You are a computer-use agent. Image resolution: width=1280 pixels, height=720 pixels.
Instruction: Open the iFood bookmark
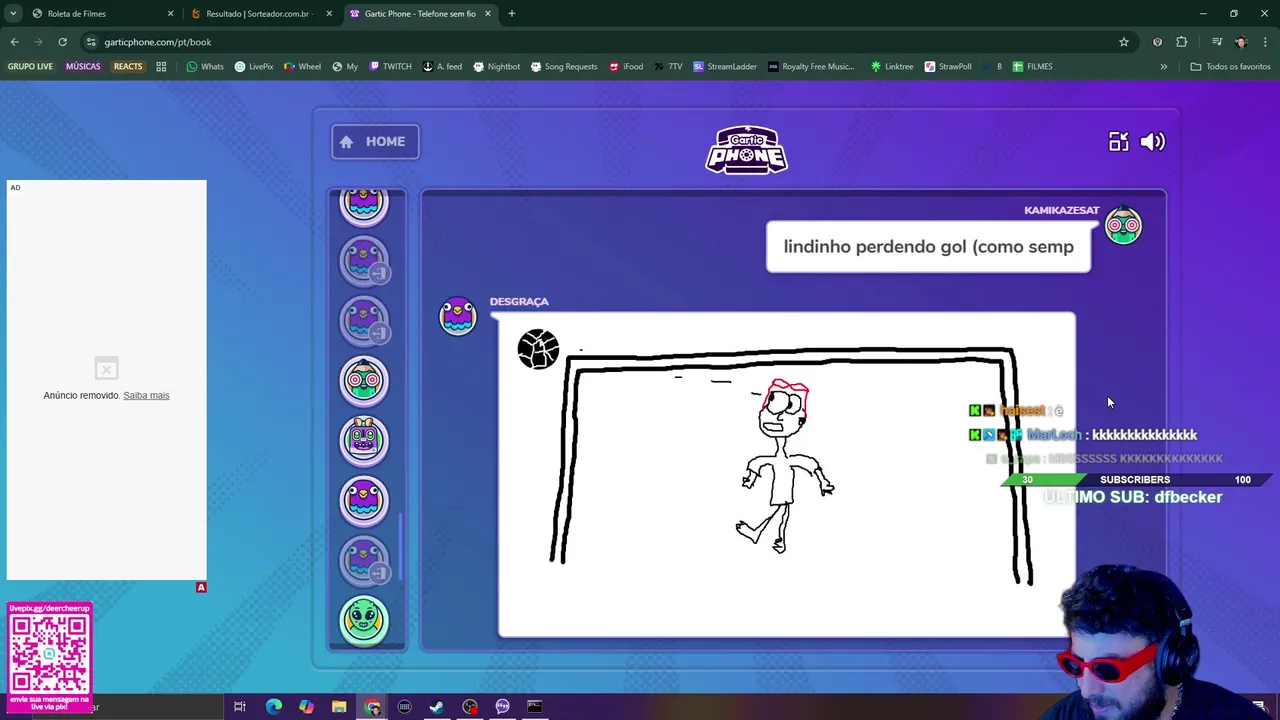(626, 67)
